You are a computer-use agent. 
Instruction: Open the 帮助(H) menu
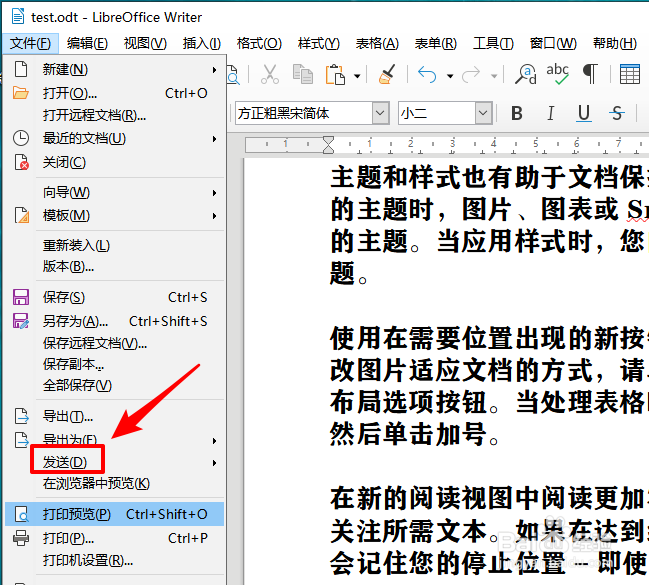(x=615, y=43)
